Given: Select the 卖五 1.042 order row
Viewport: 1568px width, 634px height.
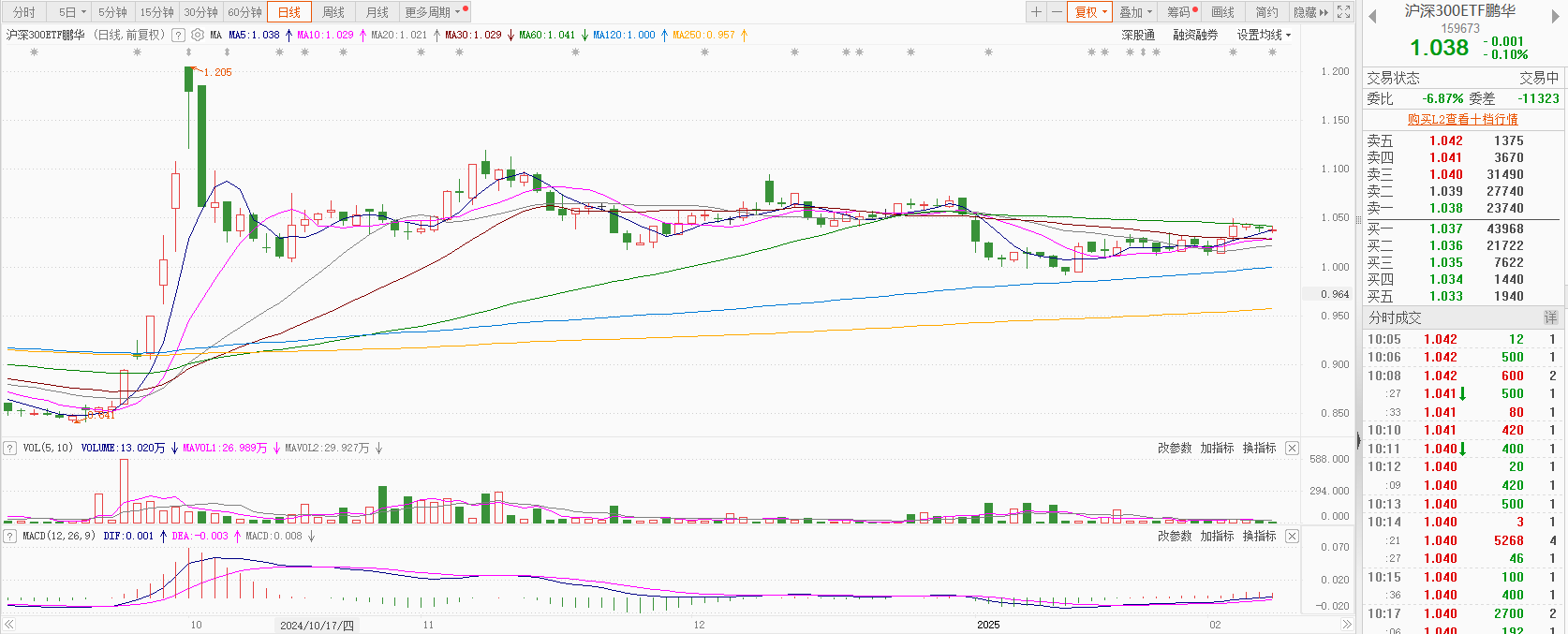Looking at the screenshot, I should point(1462,140).
